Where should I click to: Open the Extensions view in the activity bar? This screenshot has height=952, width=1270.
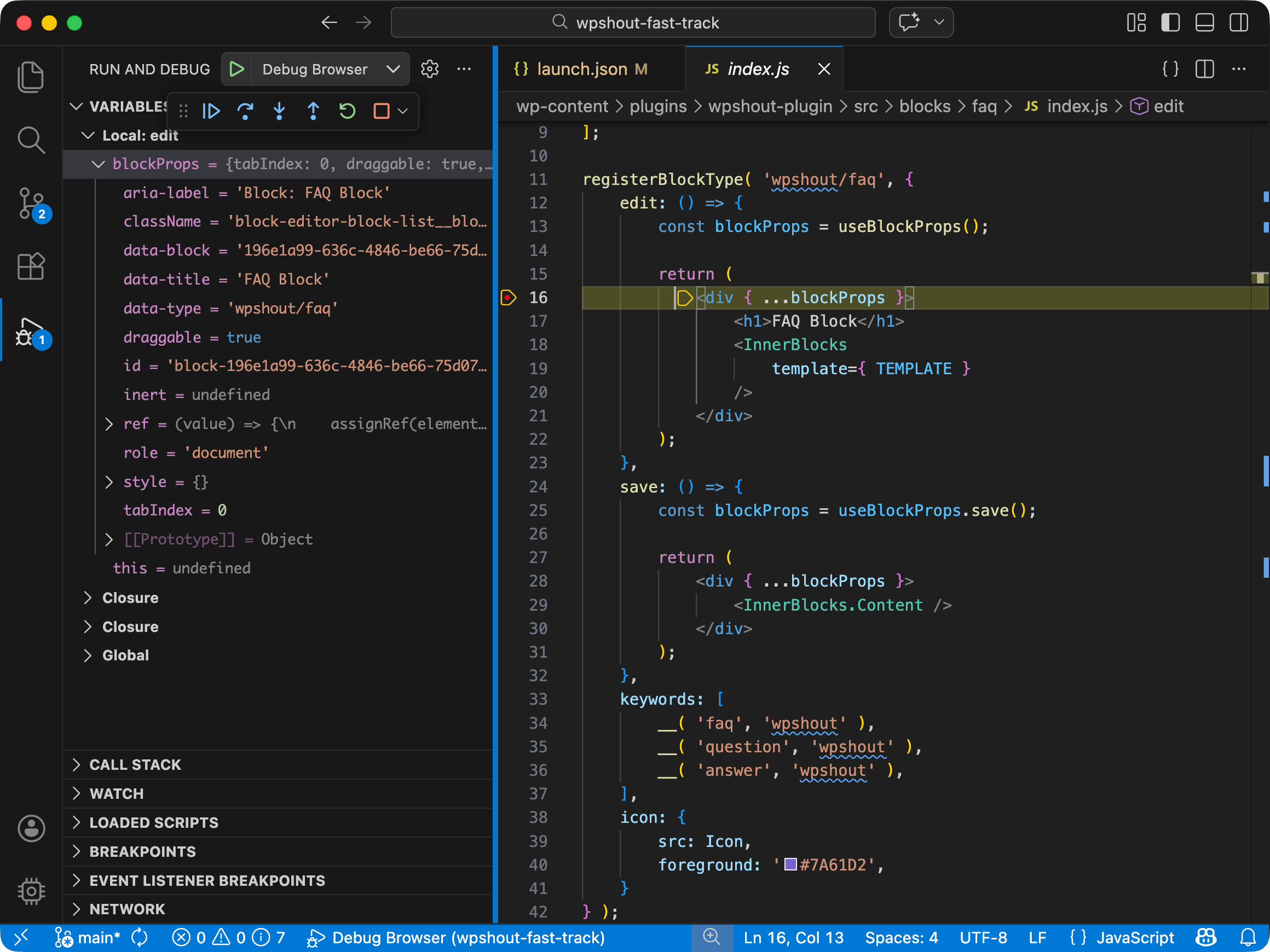coord(31,266)
